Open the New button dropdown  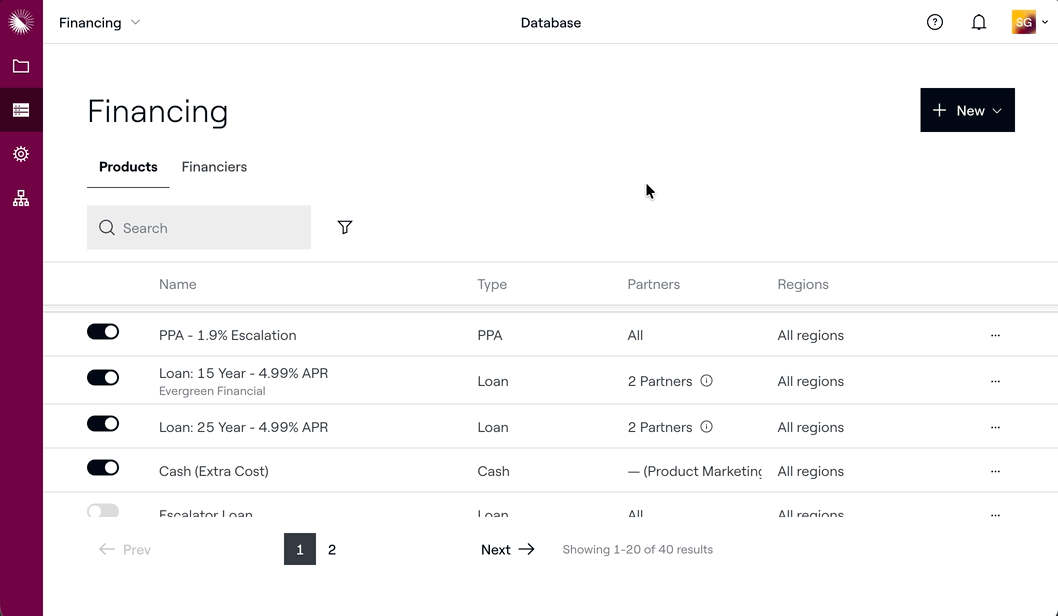point(967,110)
